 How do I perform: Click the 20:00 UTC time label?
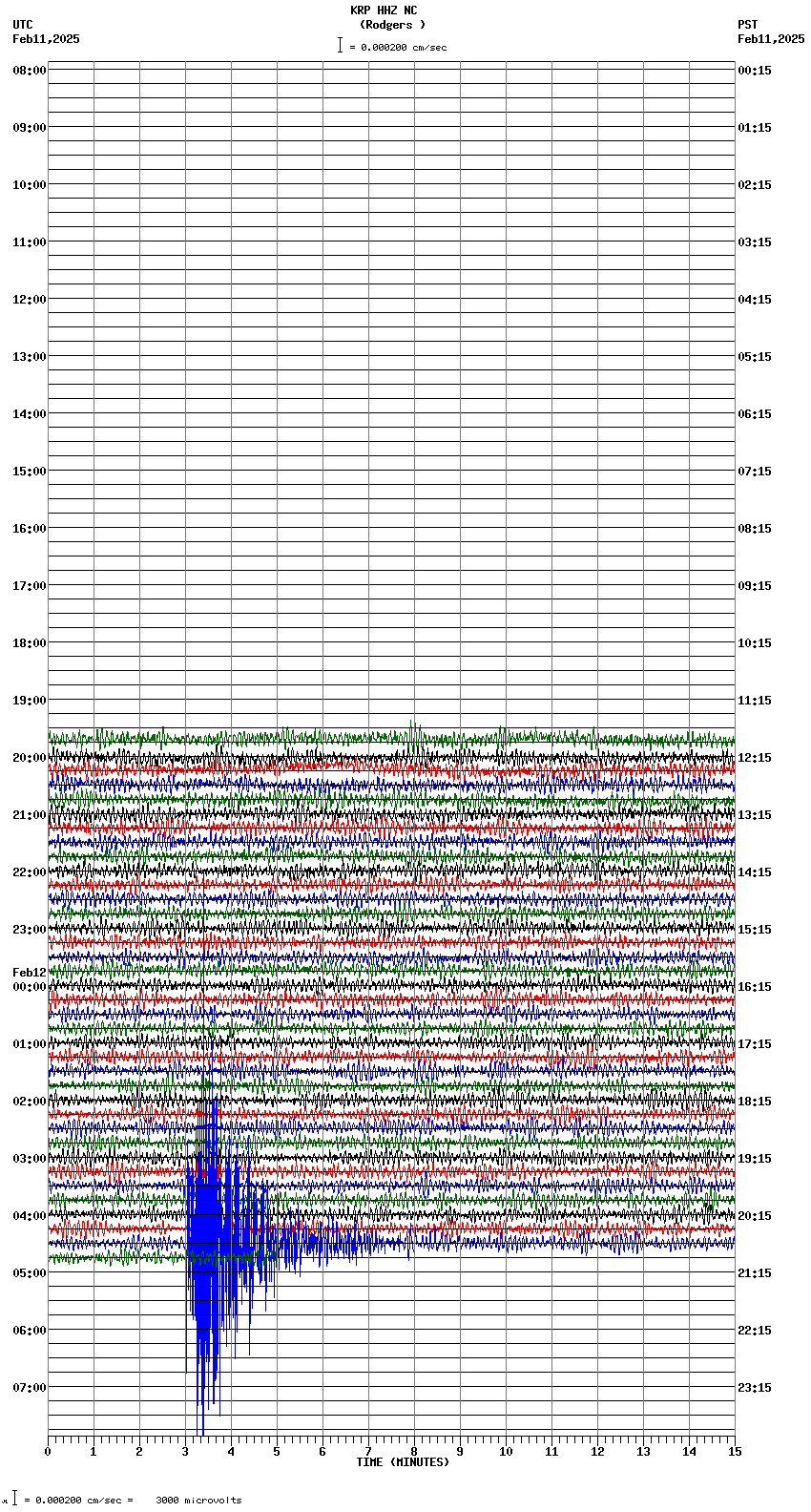(30, 758)
